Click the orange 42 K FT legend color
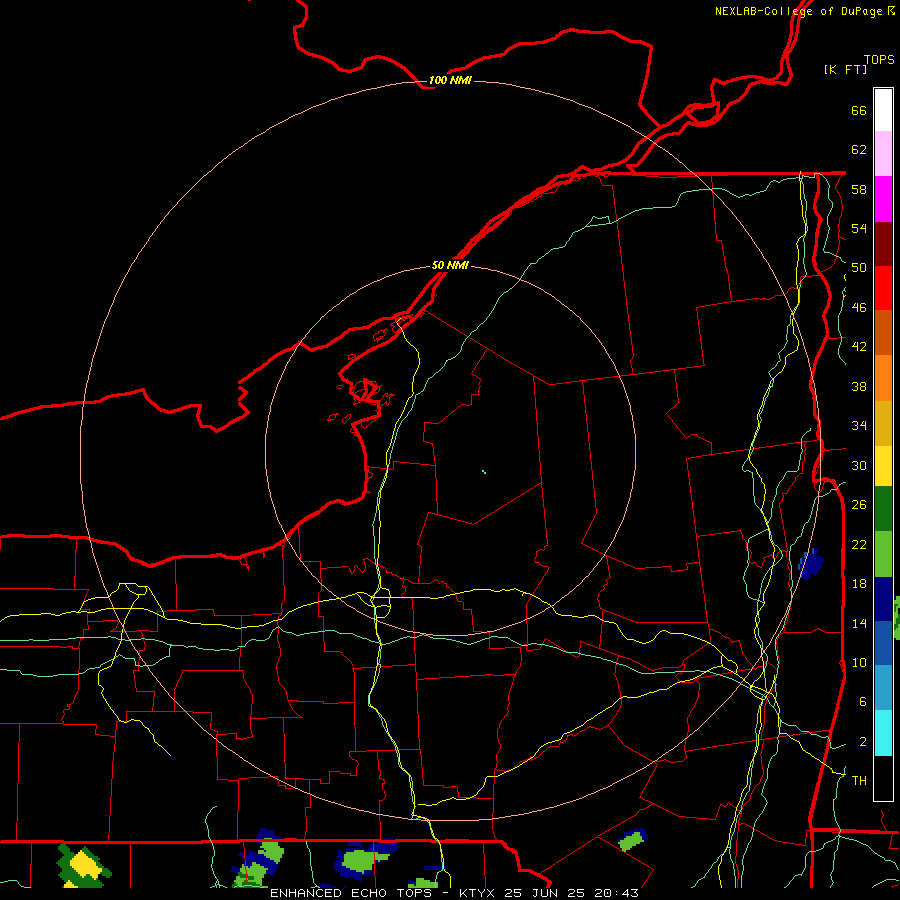 (x=883, y=378)
